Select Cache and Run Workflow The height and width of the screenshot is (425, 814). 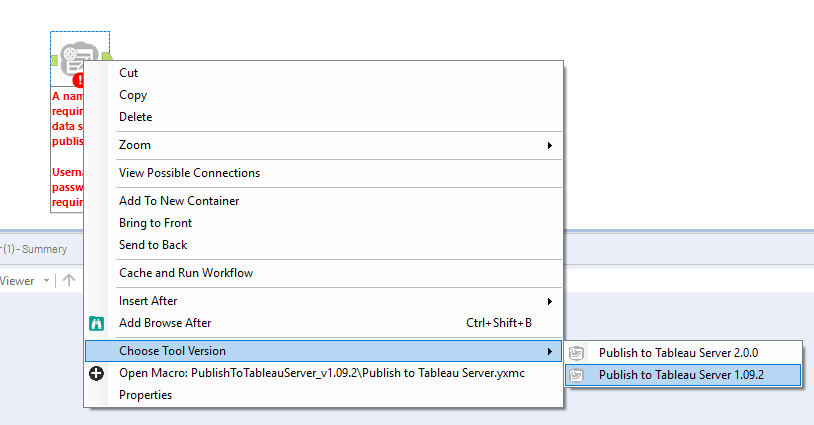click(323, 273)
